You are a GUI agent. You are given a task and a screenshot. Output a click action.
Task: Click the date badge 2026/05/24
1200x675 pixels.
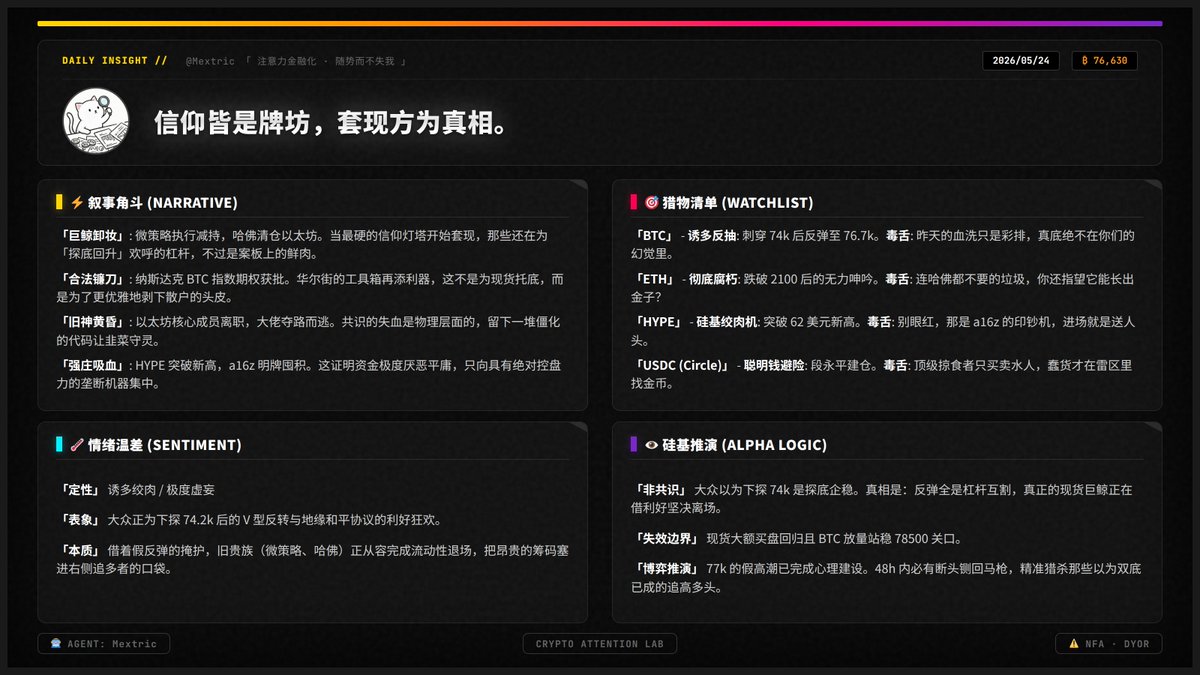pos(1021,60)
